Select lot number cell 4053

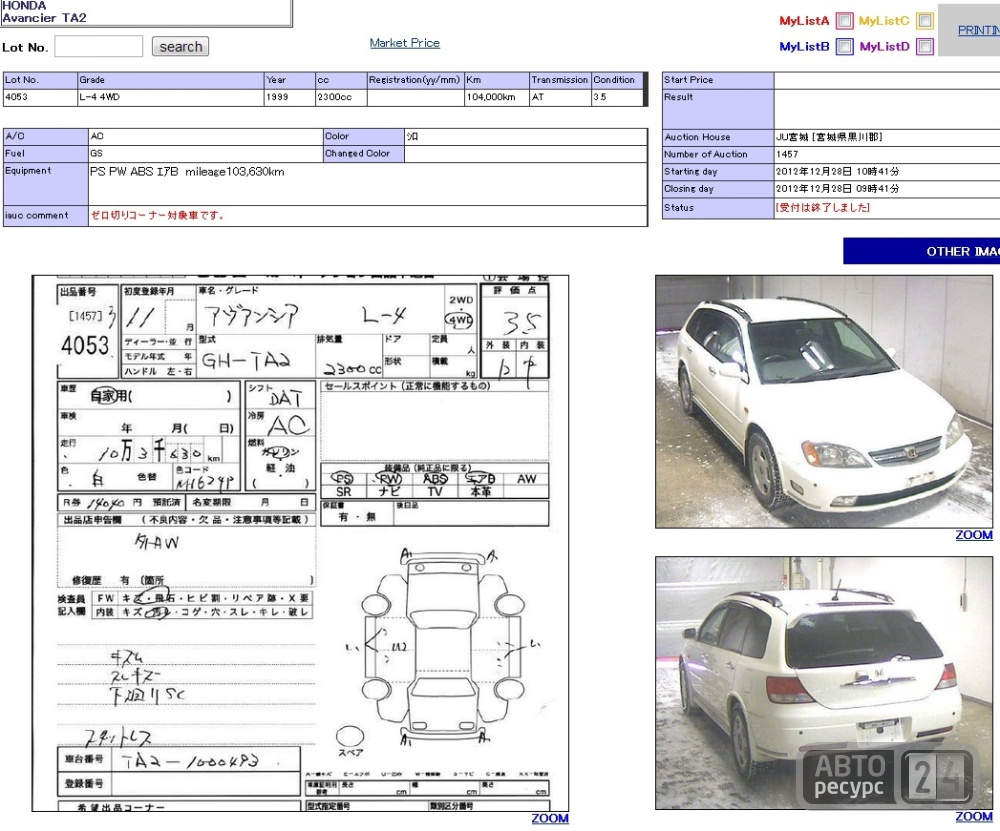point(40,97)
